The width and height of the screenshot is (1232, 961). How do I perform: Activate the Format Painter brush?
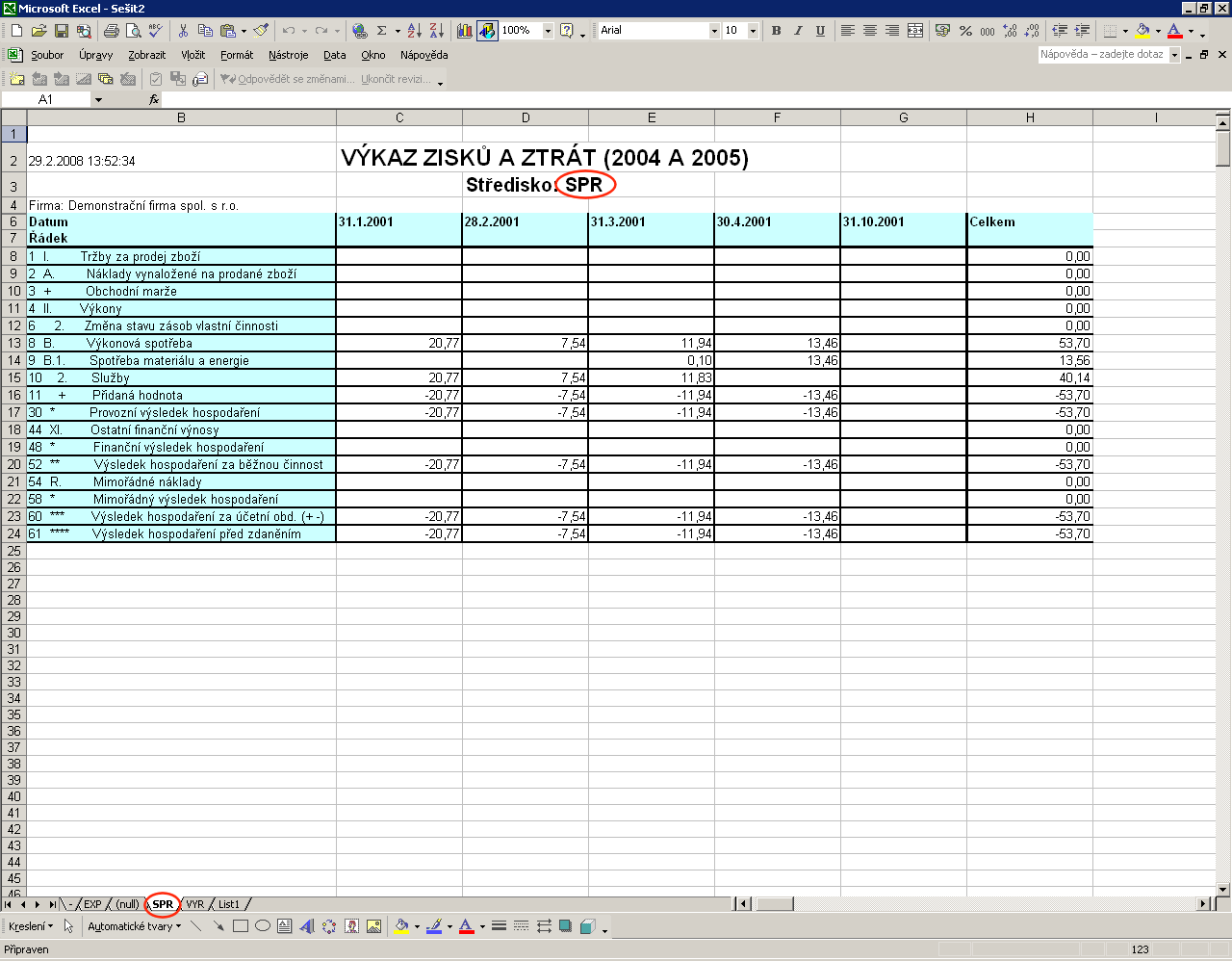(260, 31)
